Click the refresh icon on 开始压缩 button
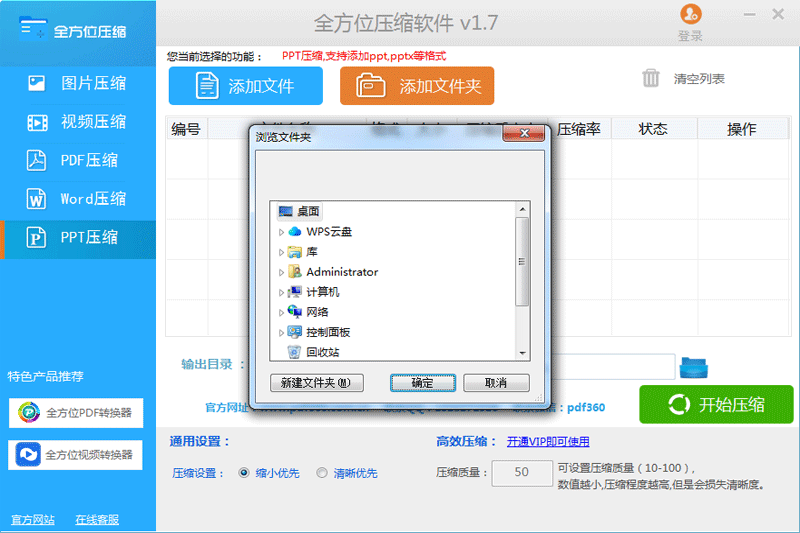This screenshot has width=800, height=533. coord(679,404)
